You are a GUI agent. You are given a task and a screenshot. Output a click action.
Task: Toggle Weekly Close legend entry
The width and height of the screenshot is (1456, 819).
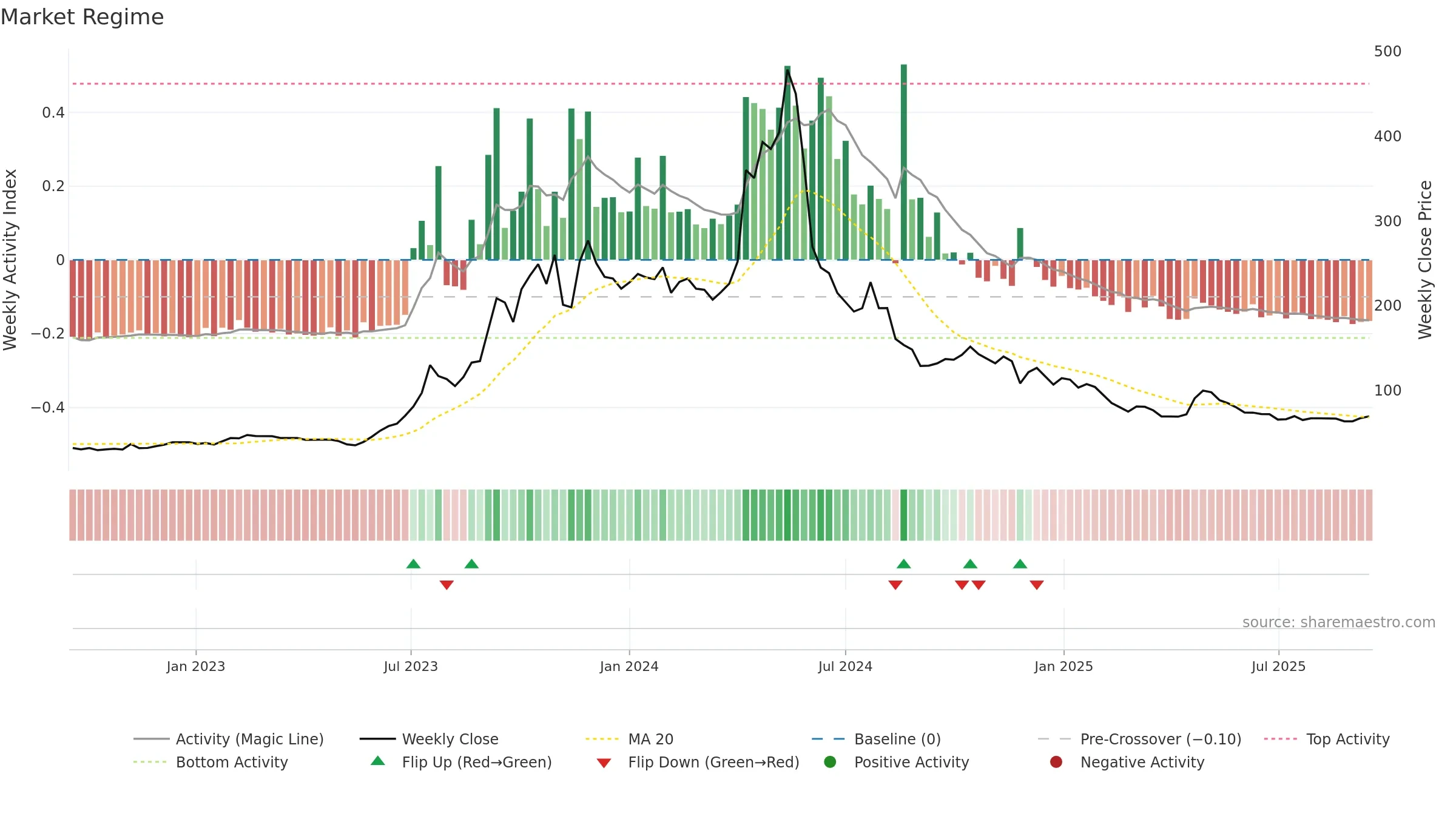coord(429,739)
